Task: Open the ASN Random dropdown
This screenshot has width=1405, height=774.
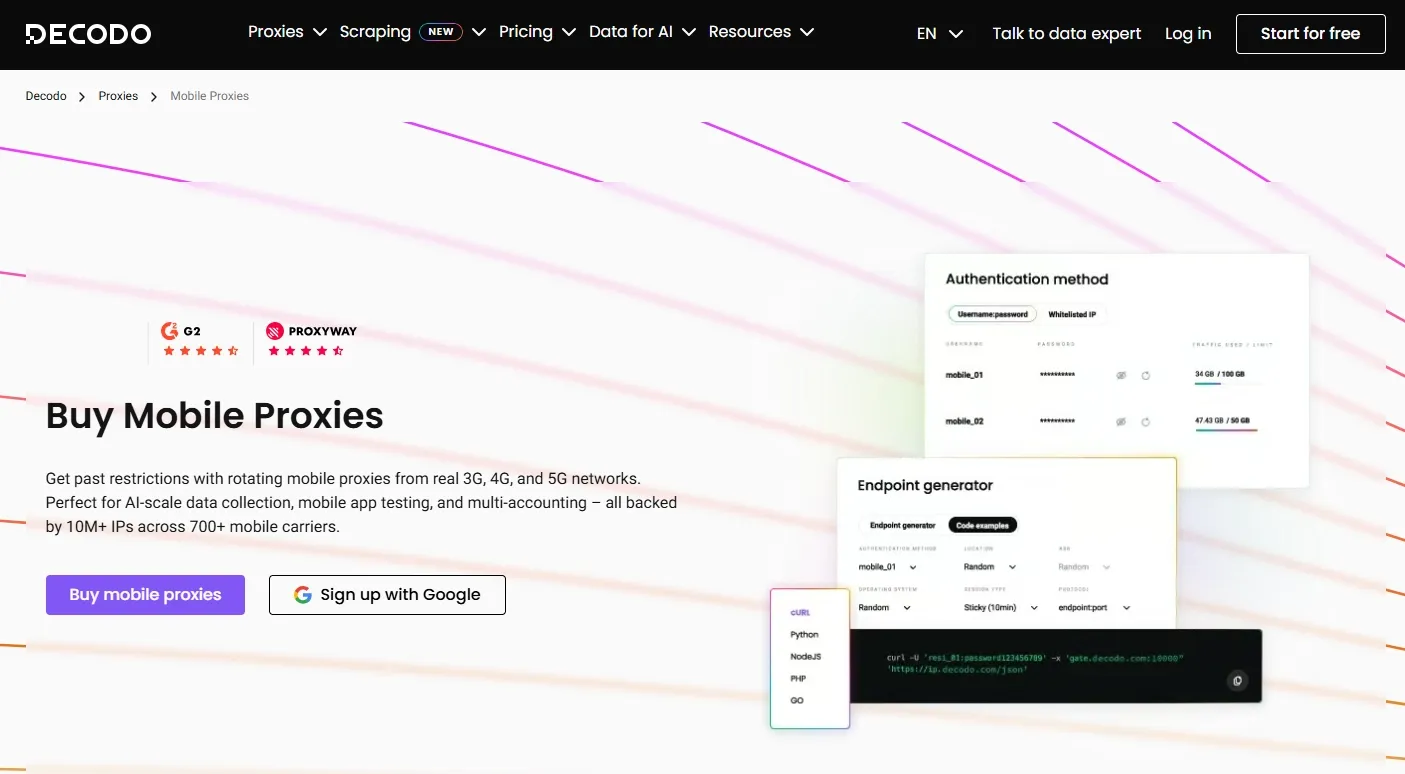Action: (x=1084, y=567)
